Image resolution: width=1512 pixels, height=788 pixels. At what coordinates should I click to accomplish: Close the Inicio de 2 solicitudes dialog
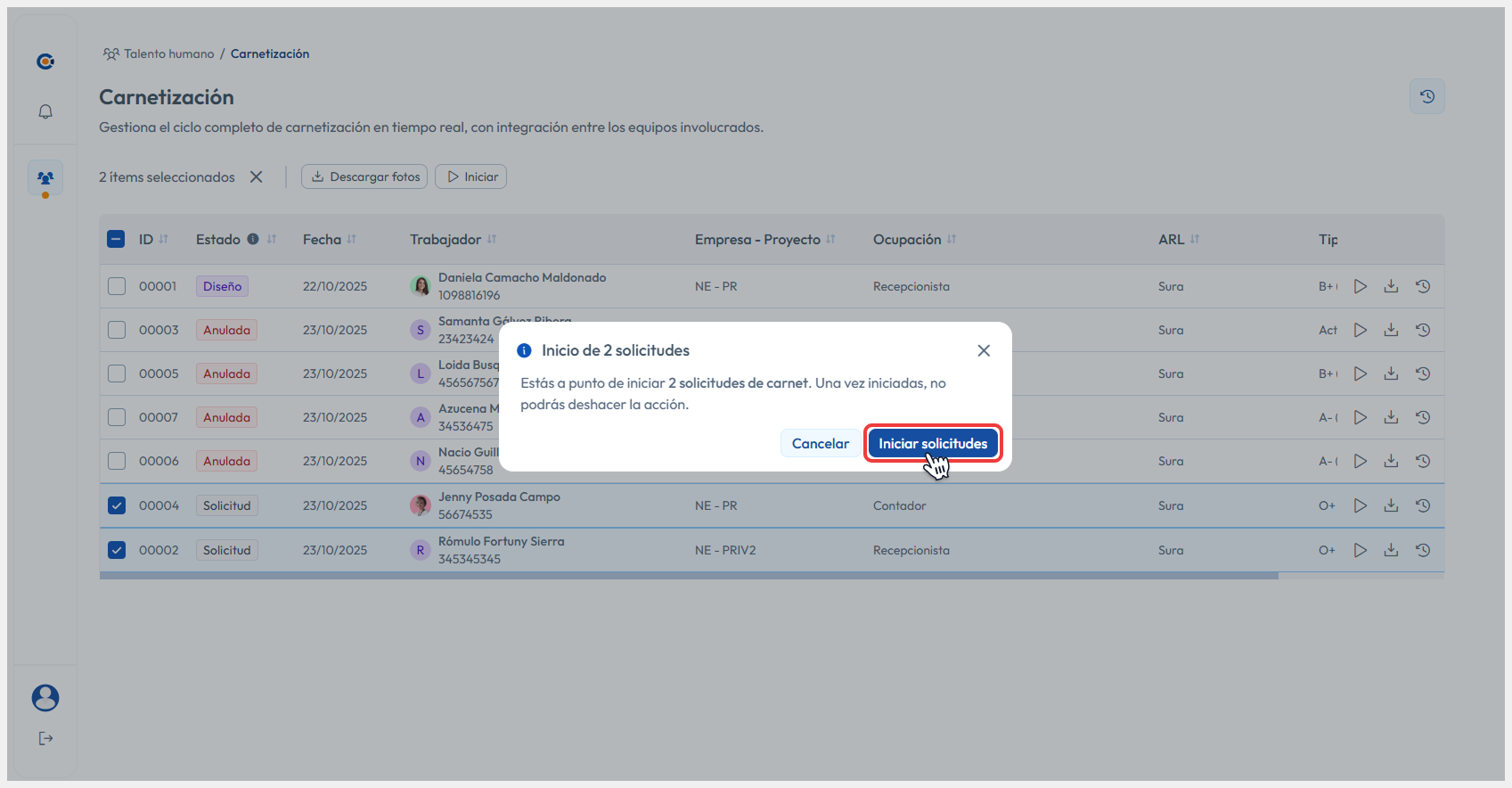pos(984,350)
